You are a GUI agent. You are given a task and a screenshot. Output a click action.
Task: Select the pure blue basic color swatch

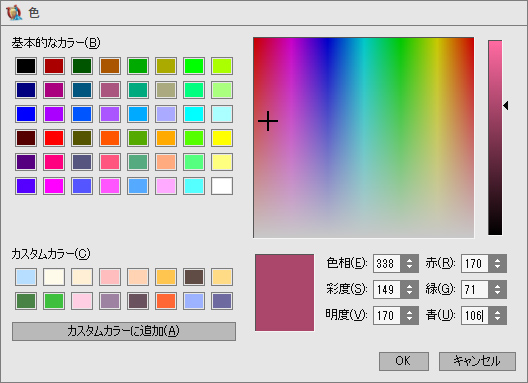[x=26, y=114]
